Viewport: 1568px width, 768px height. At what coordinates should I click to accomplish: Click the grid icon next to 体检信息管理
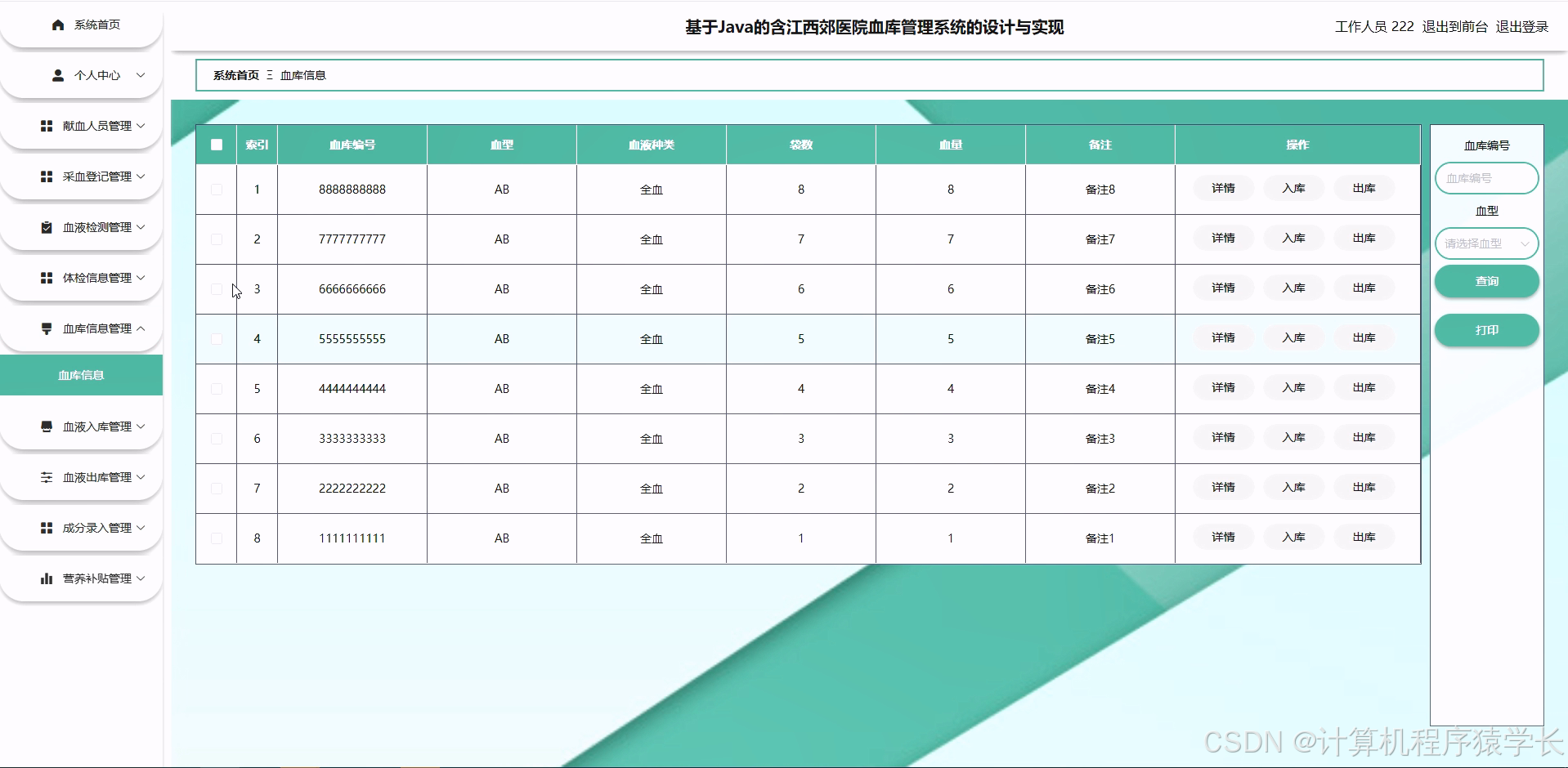click(47, 279)
